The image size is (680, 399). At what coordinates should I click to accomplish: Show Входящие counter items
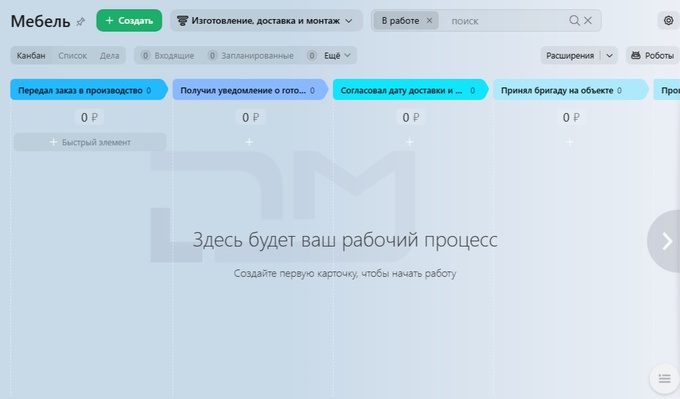[x=167, y=56]
